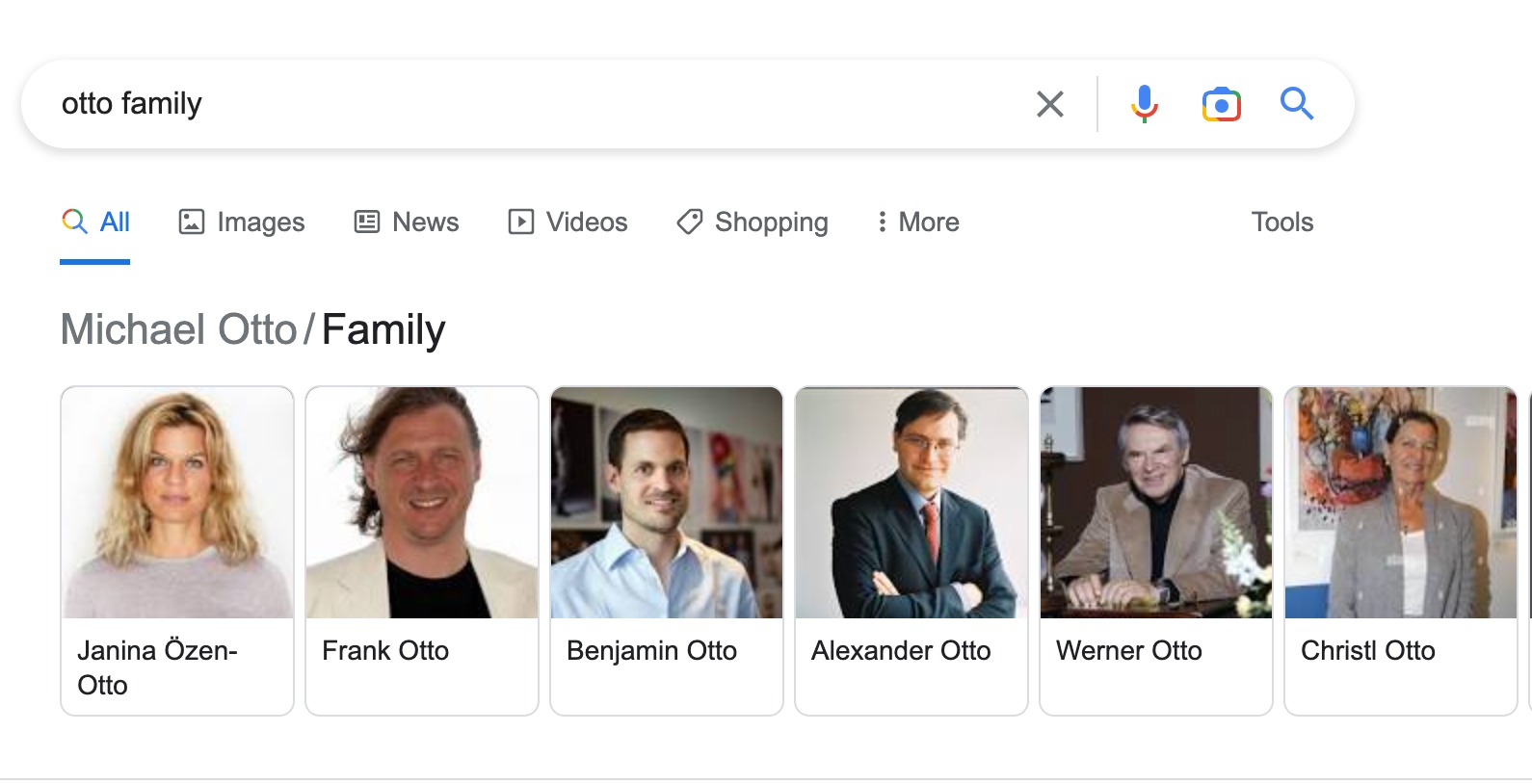Click the News tab icon
Viewport: 1532px width, 784px height.
tap(364, 222)
